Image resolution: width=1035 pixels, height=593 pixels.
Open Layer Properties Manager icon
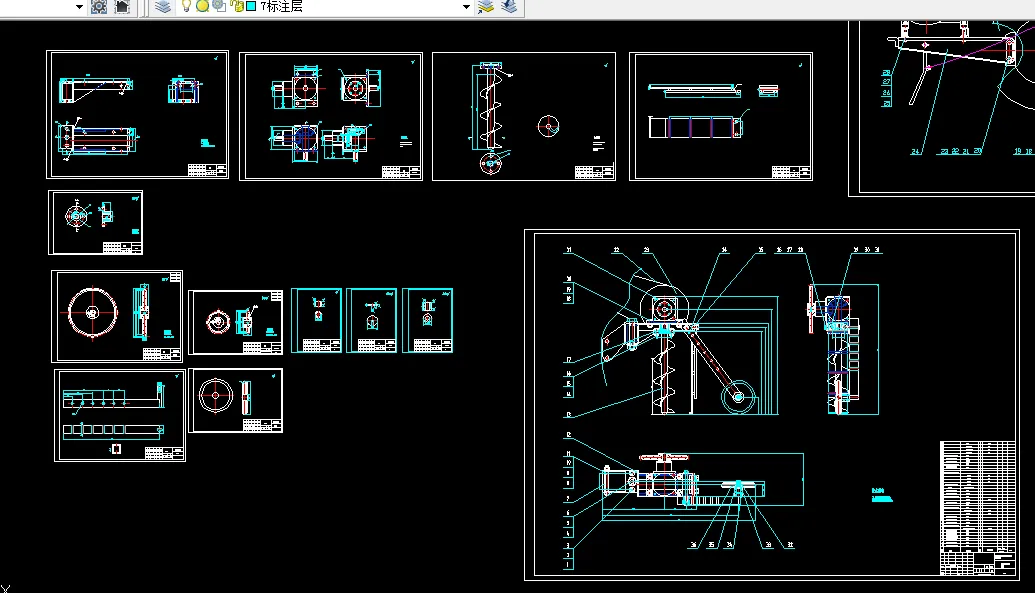pos(162,7)
